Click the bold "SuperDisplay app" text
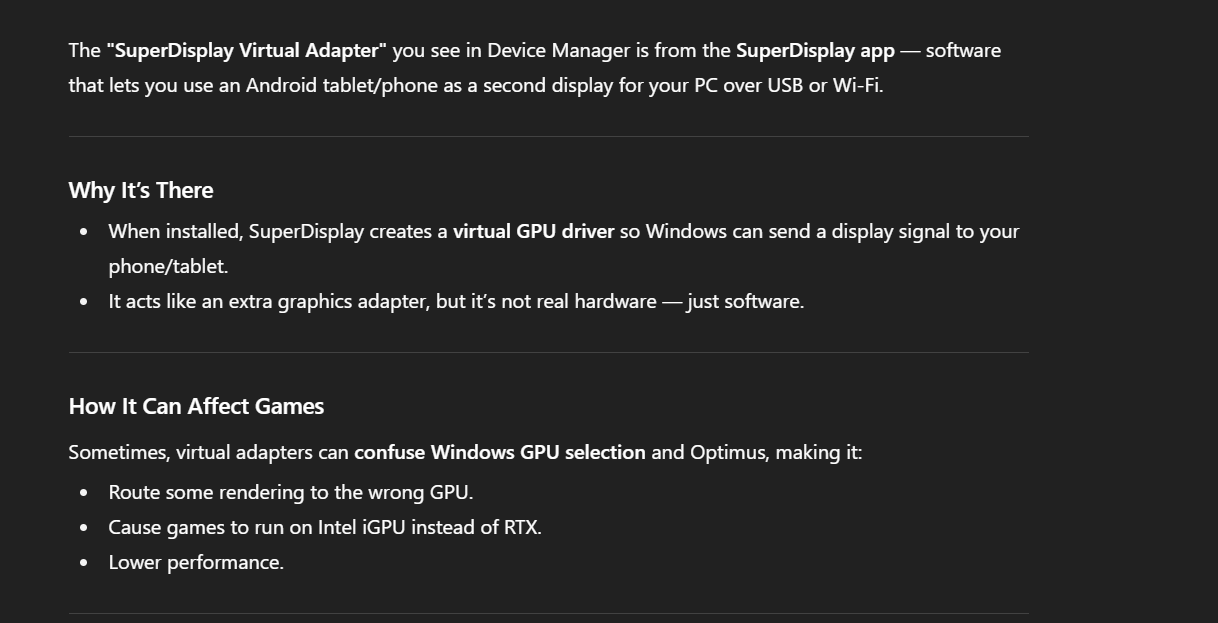The height and width of the screenshot is (623, 1218). 815,50
